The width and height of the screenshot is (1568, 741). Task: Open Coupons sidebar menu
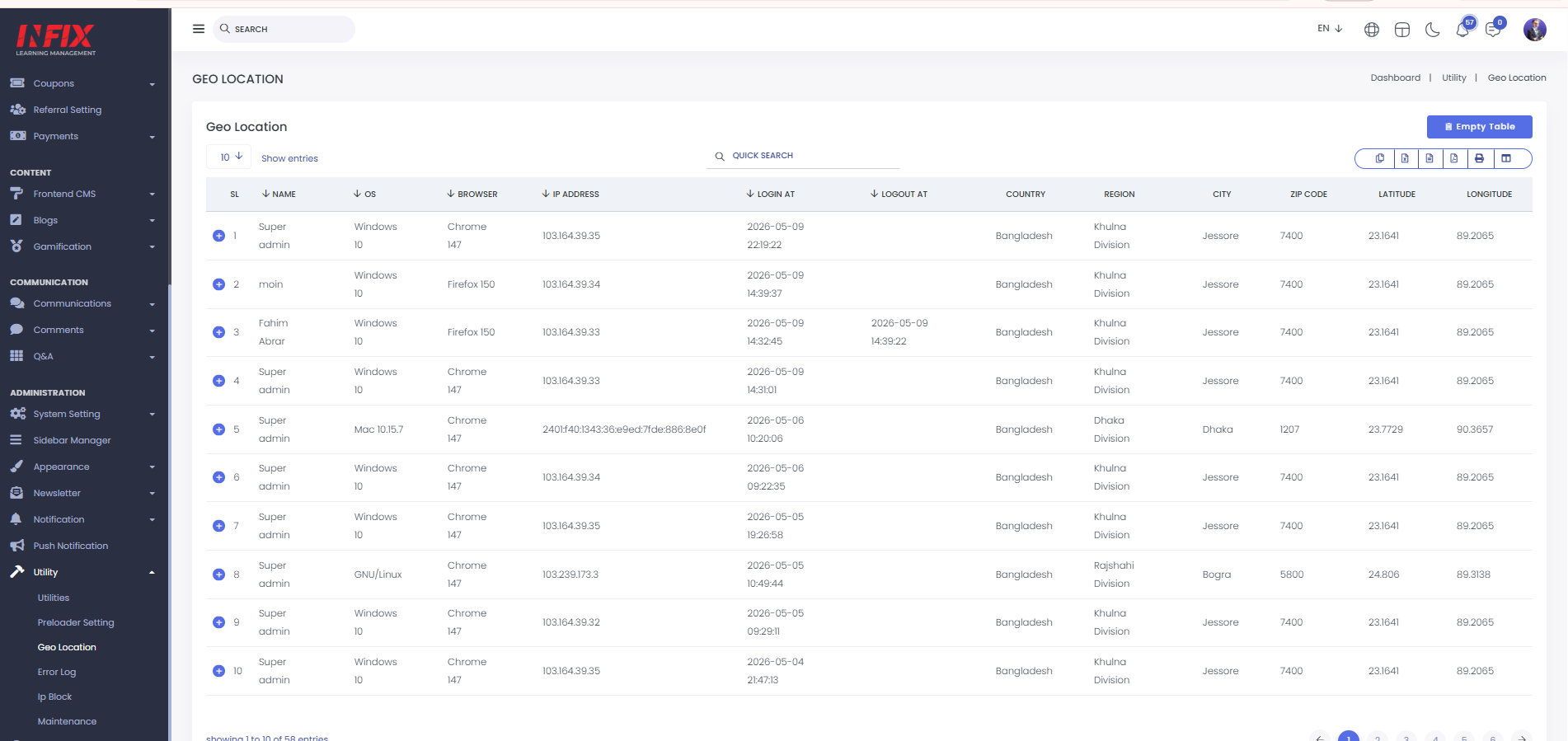pos(82,83)
